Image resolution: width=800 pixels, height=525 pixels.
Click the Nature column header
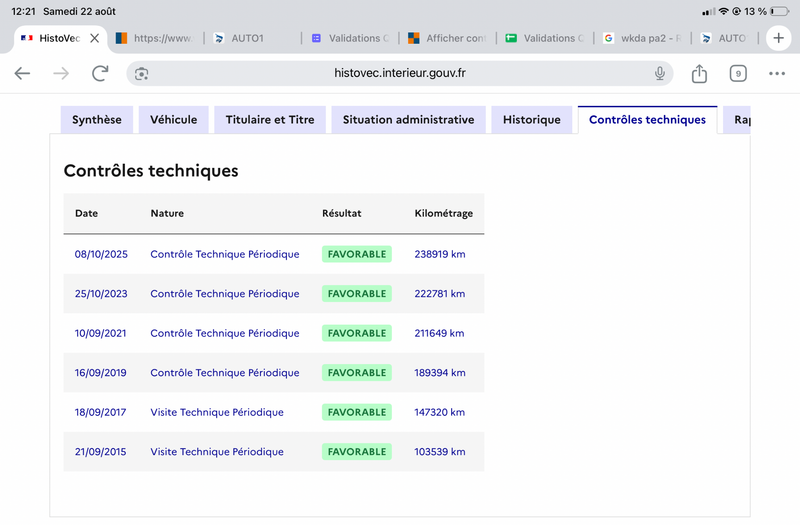coord(167,213)
